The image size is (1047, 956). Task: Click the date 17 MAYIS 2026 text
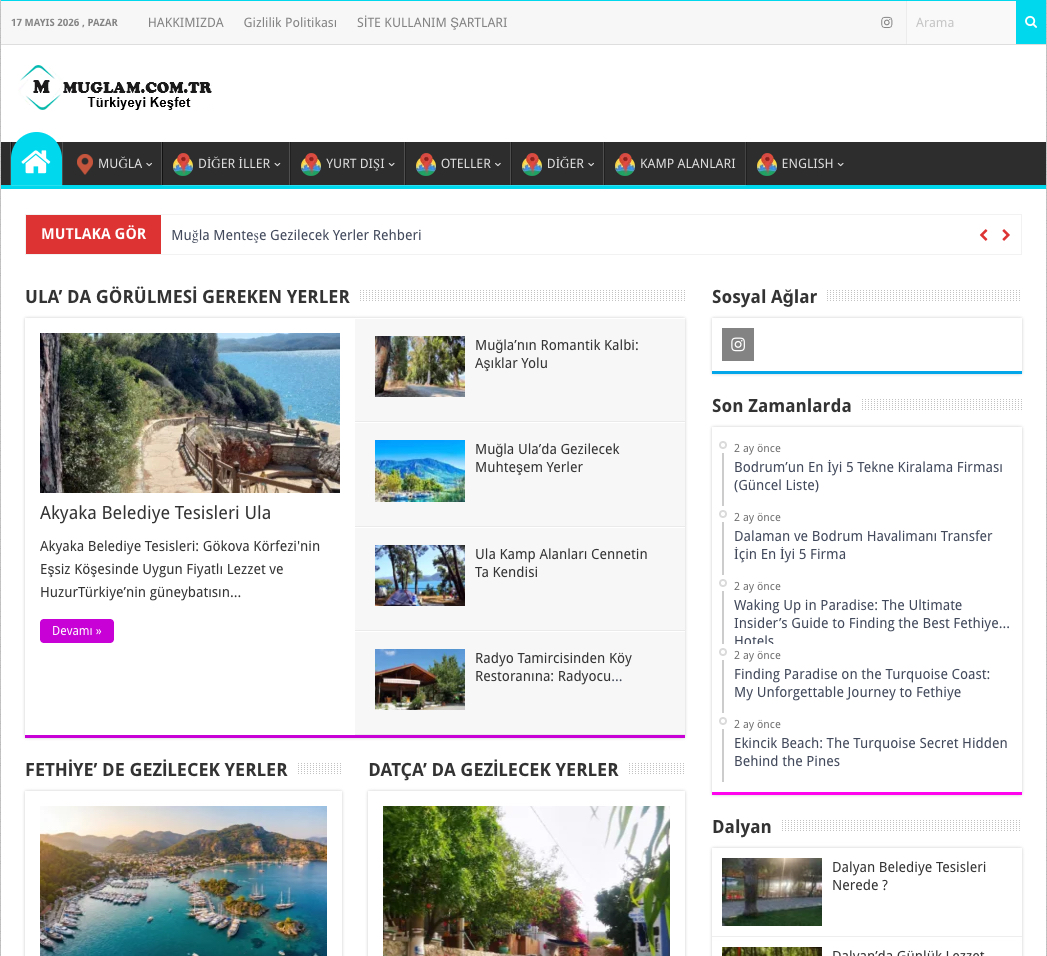(64, 23)
